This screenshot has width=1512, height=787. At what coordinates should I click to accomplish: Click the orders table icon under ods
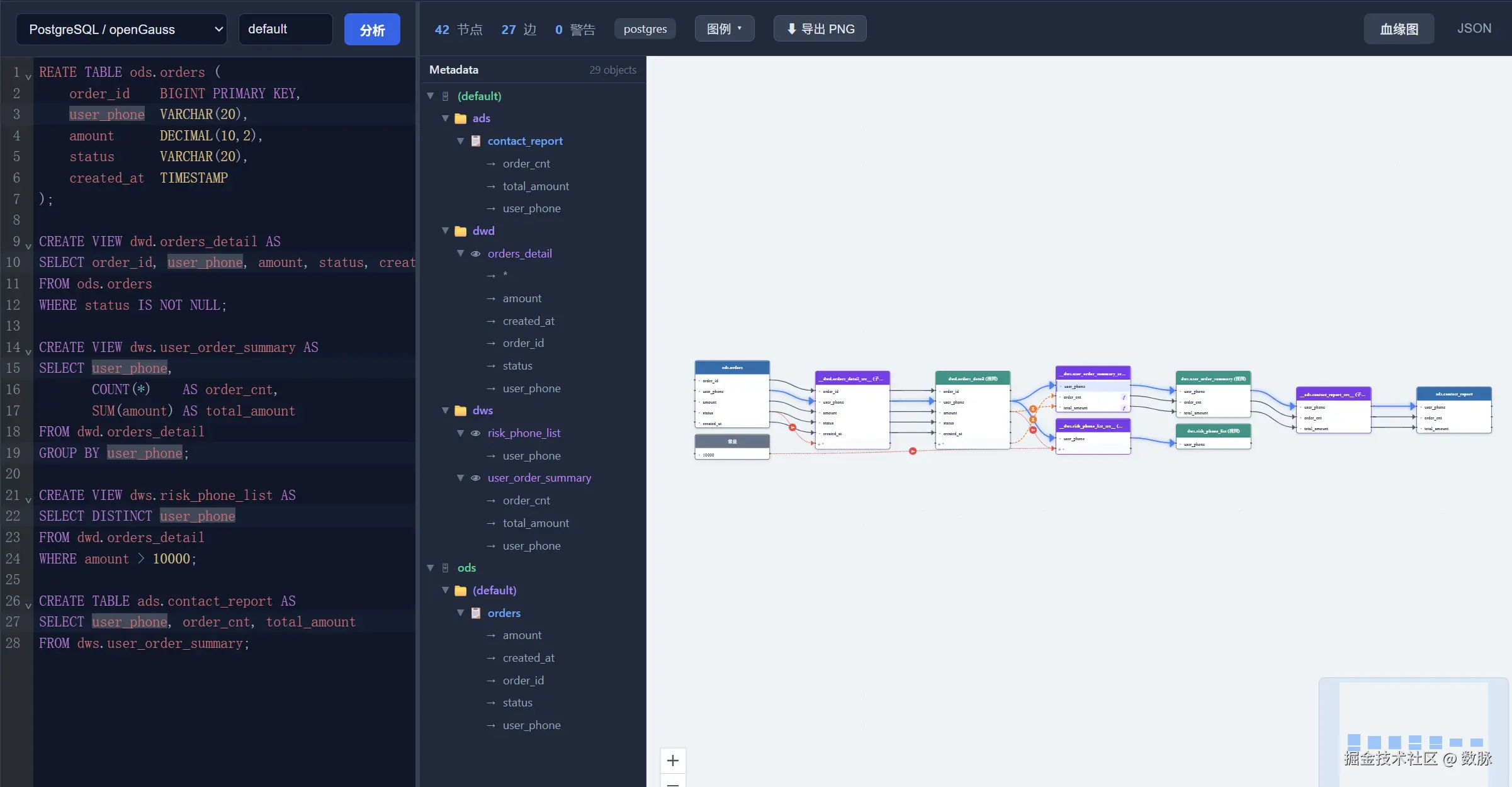476,613
